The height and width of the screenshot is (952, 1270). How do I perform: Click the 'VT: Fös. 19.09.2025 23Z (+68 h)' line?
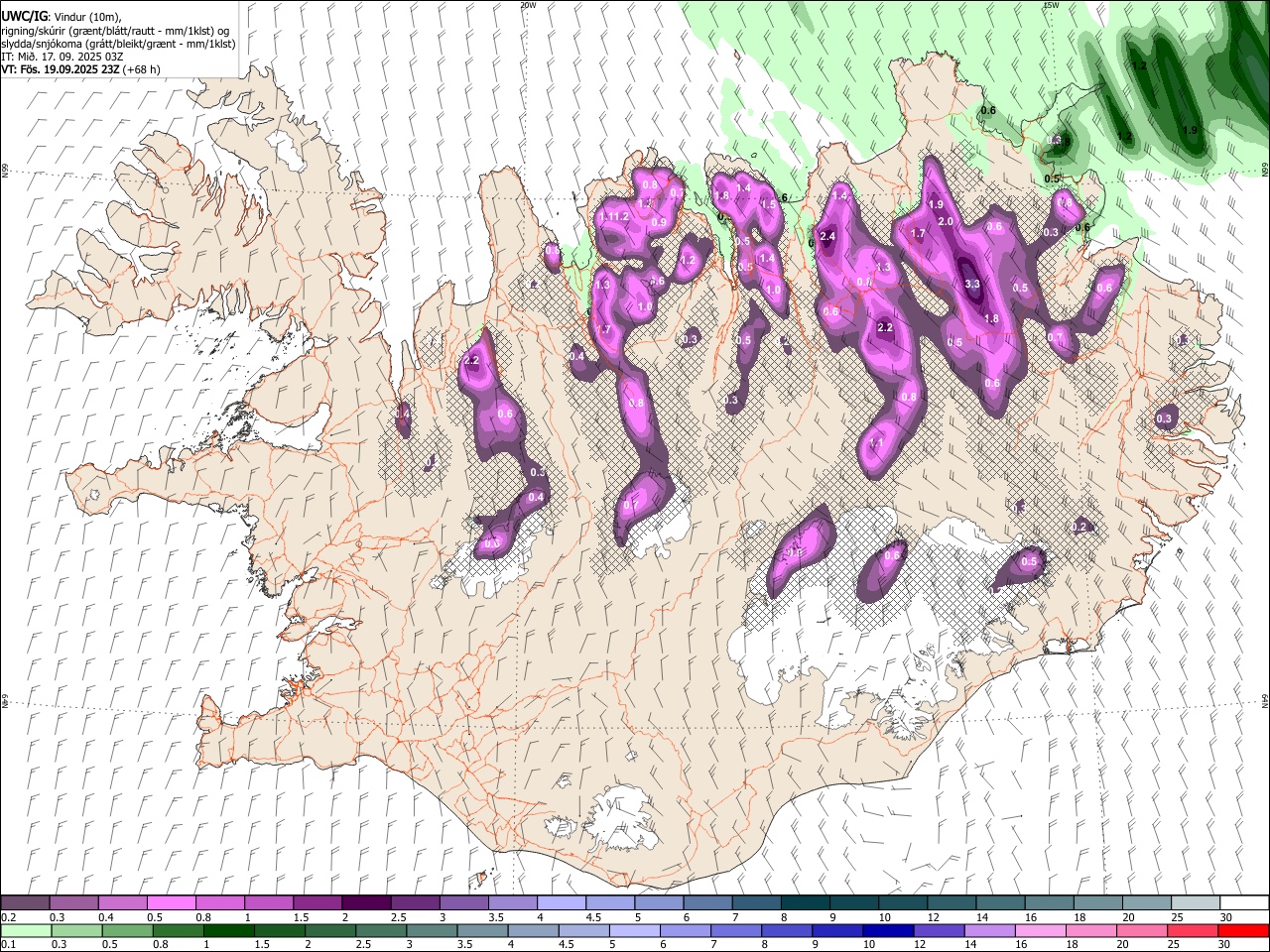[x=80, y=69]
